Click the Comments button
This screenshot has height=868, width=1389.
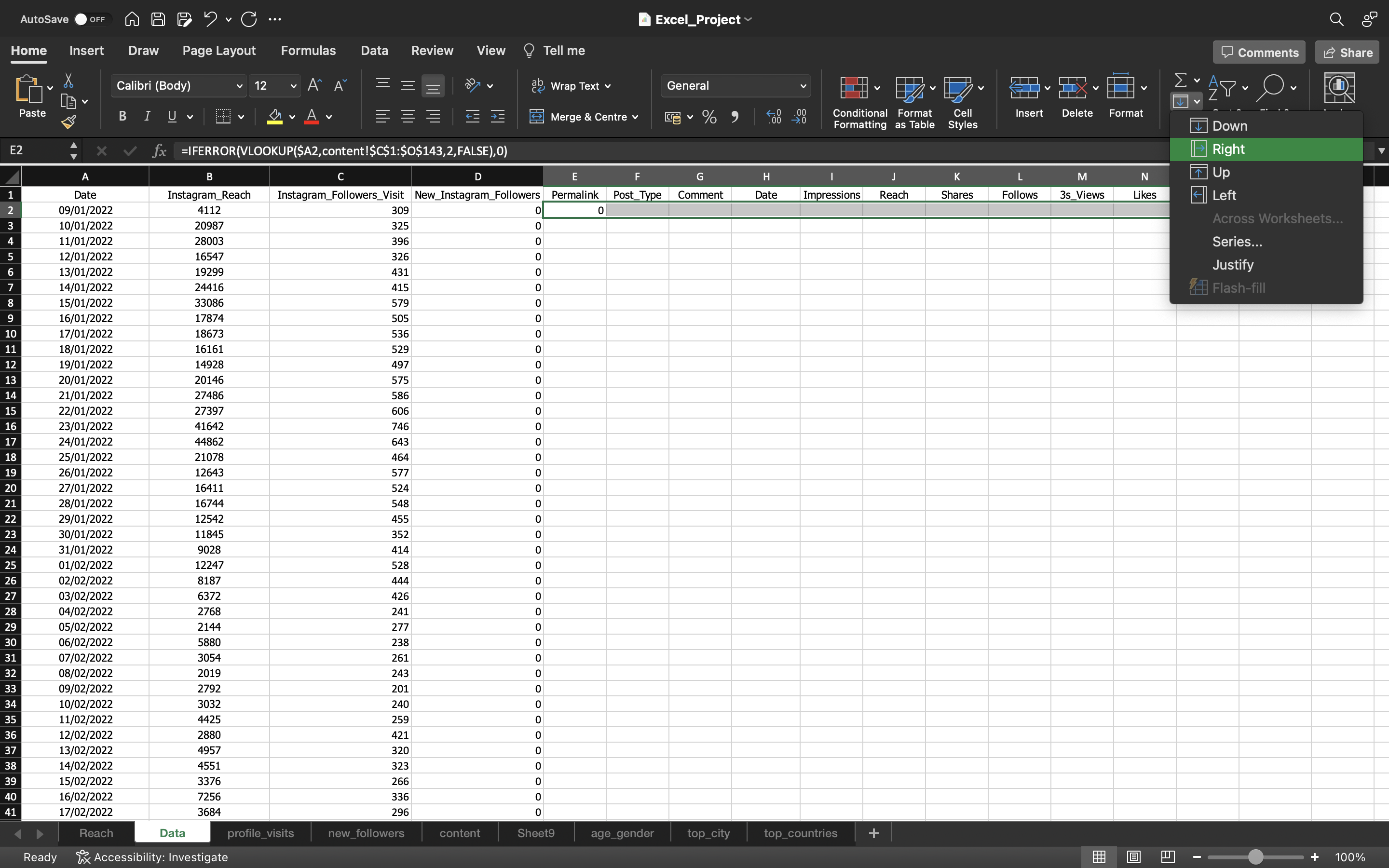coord(1259,52)
